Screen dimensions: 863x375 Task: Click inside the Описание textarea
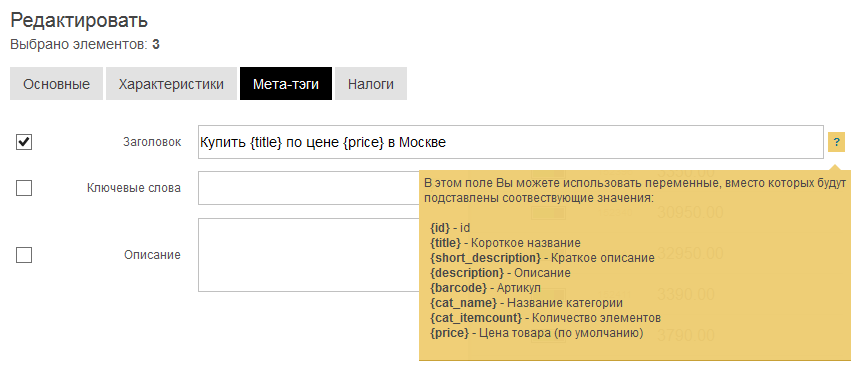[x=309, y=255]
